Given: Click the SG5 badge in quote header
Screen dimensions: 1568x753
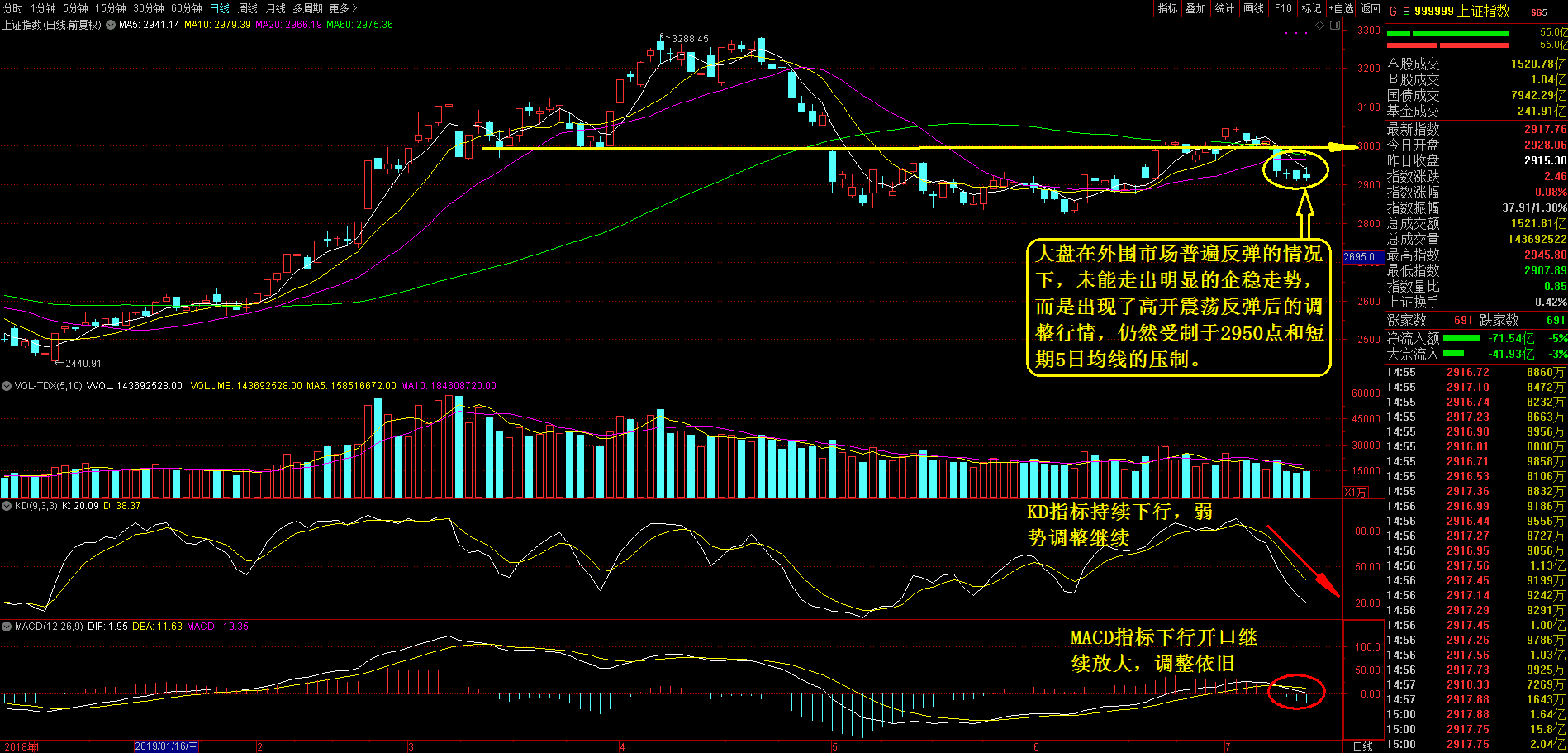Looking at the screenshot, I should [x=1538, y=12].
